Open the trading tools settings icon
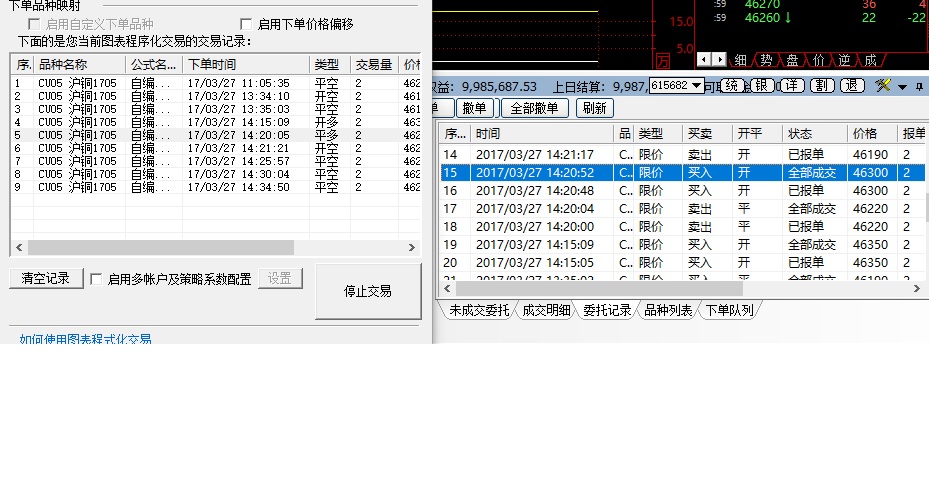This screenshot has height=480, width=929. pos(883,85)
